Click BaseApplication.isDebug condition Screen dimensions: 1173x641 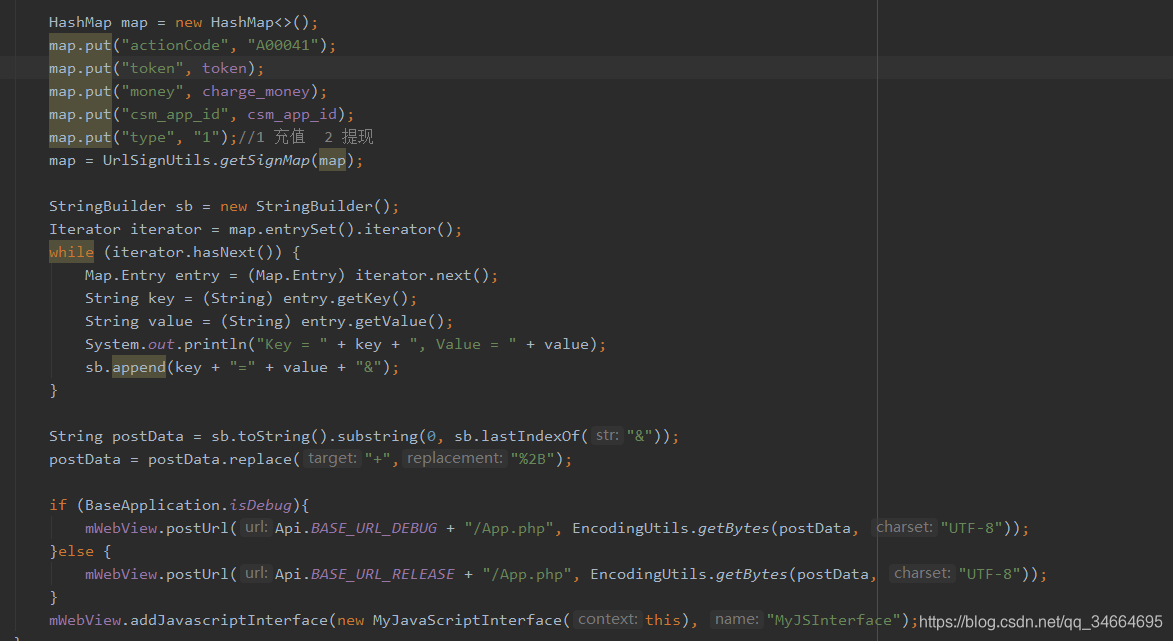pyautogui.click(x=188, y=506)
